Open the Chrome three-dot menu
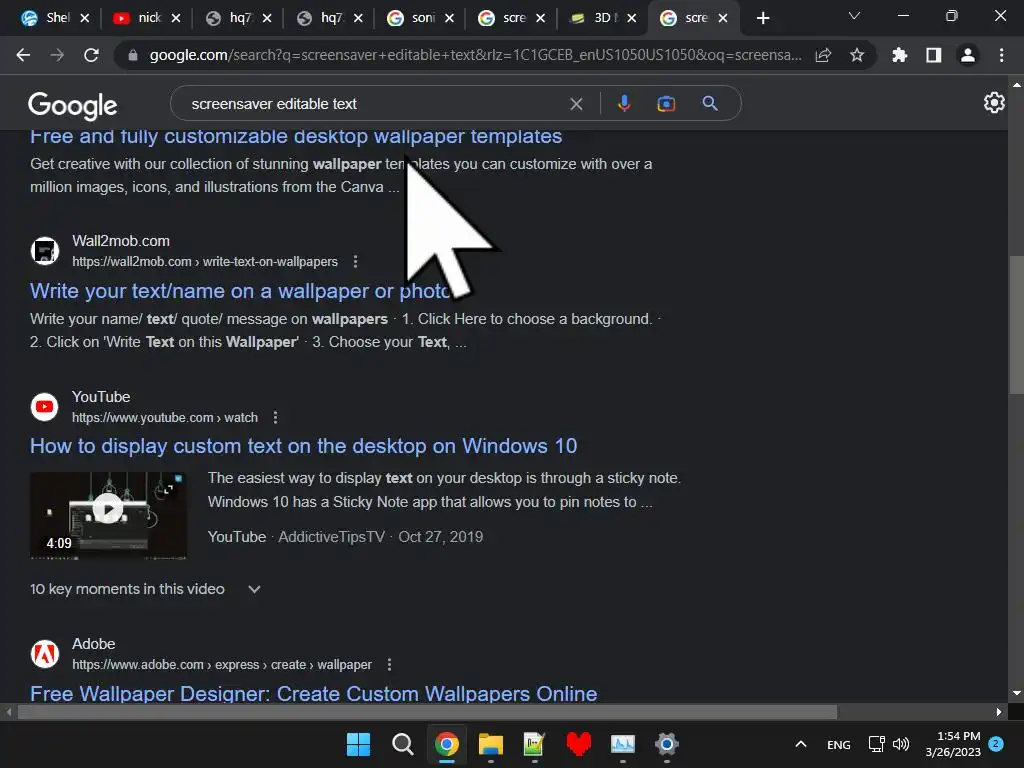 1001,56
